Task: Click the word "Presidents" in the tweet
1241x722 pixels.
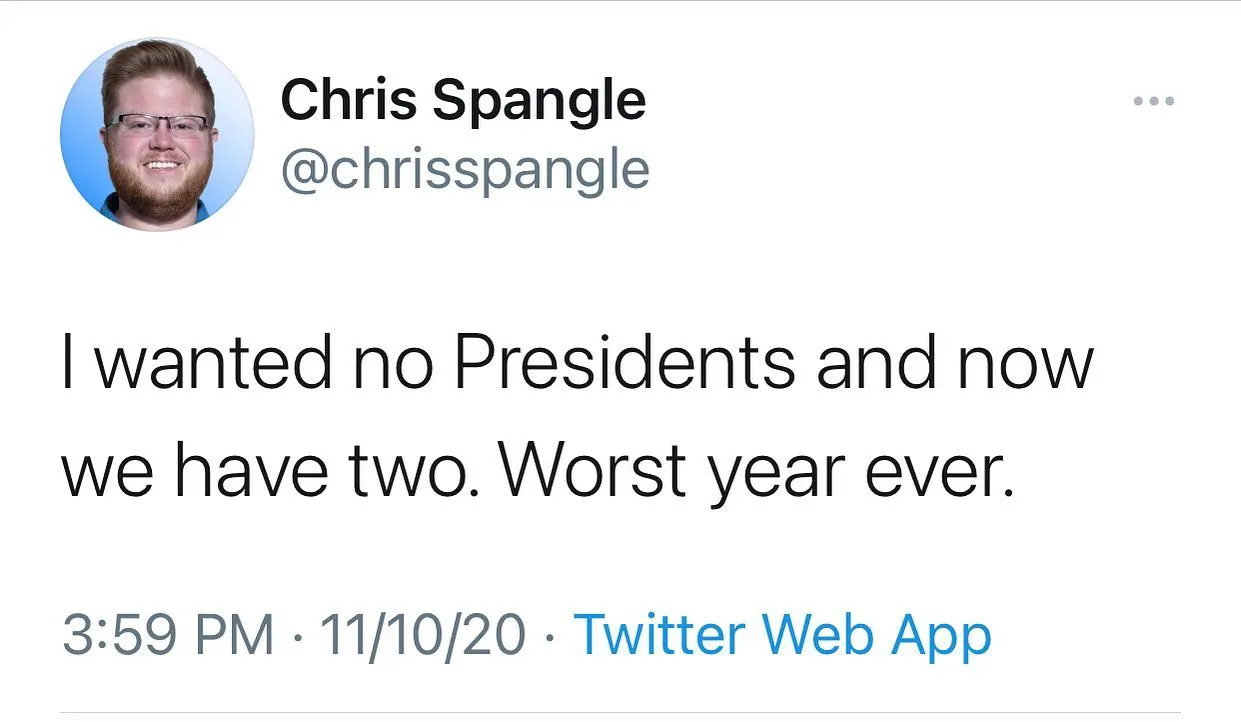Action: click(625, 364)
